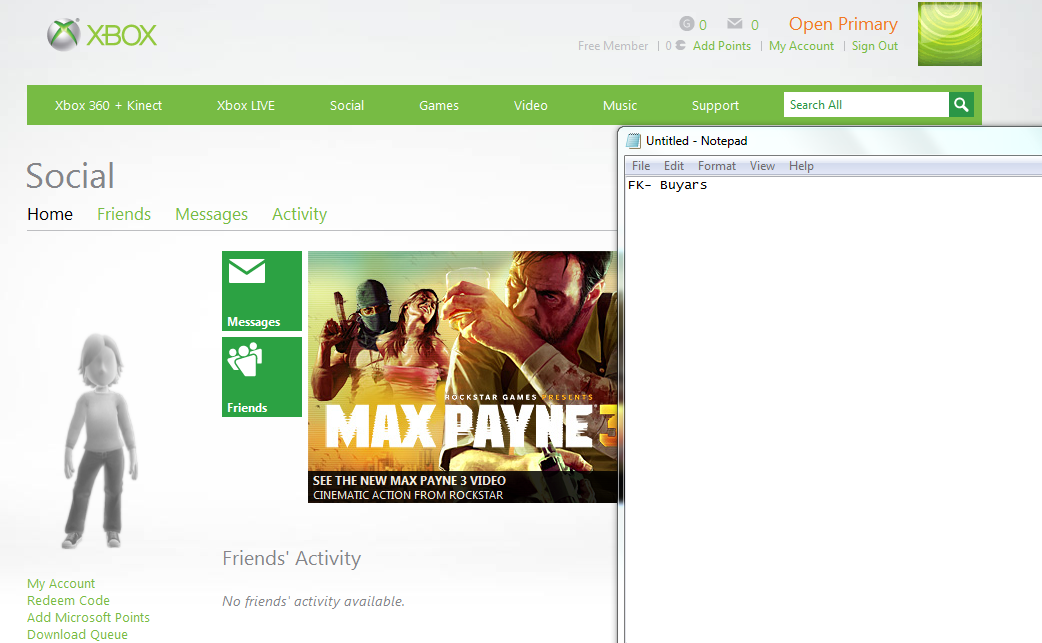The image size is (1042, 643).
Task: Open the Support nav menu
Action: point(715,105)
